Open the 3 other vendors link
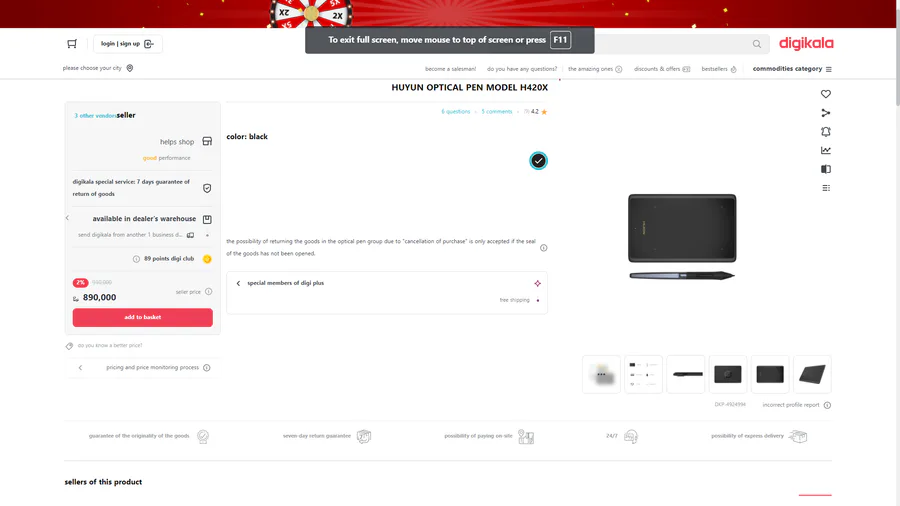The image size is (900, 506). click(95, 116)
